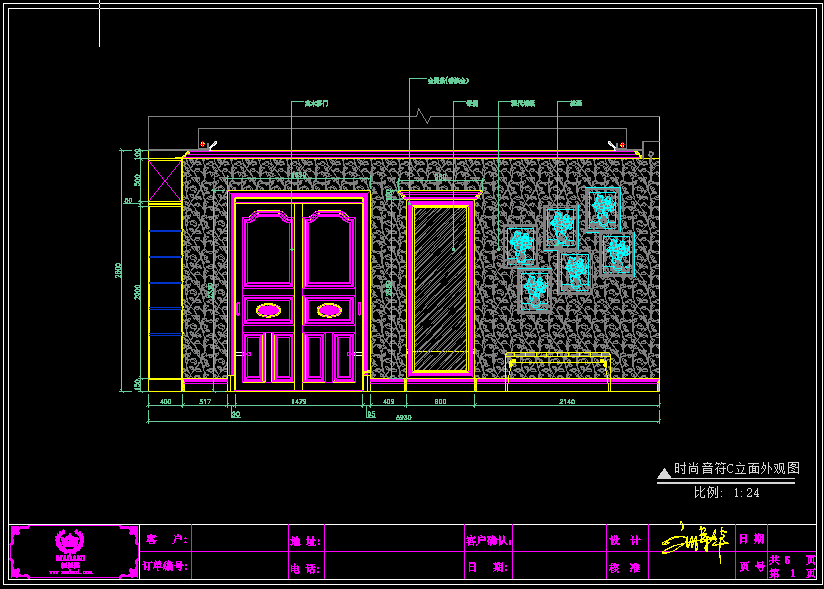Screen dimensions: 824x589
Task: Select the break-line zigzag on ceiling line
Action: pyautogui.click(x=423, y=116)
